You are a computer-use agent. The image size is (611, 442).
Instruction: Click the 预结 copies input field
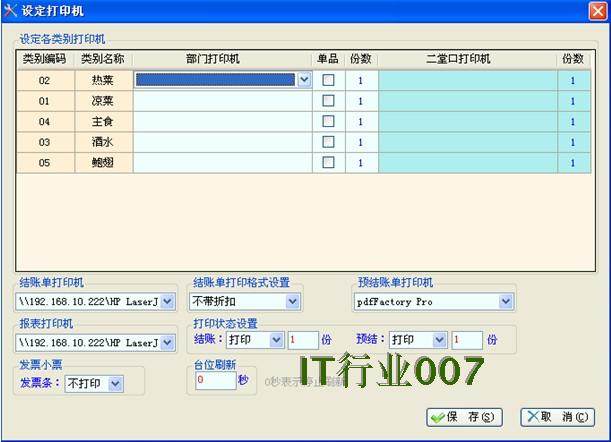pyautogui.click(x=467, y=340)
